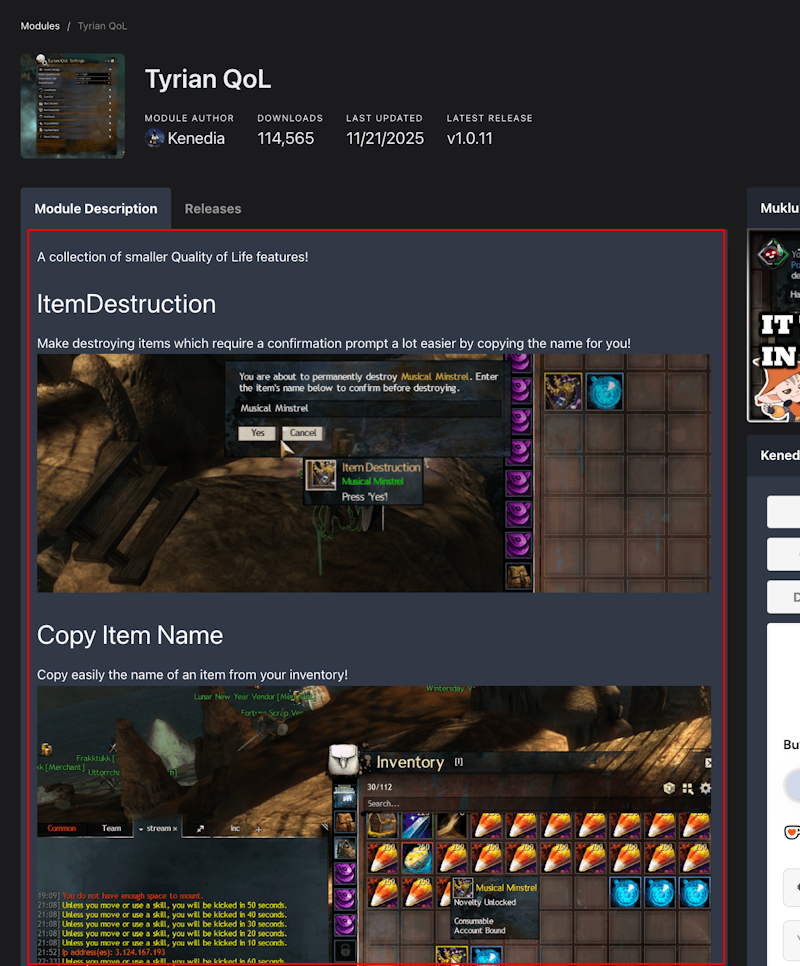Open the Inventory gear settings icon

click(705, 788)
